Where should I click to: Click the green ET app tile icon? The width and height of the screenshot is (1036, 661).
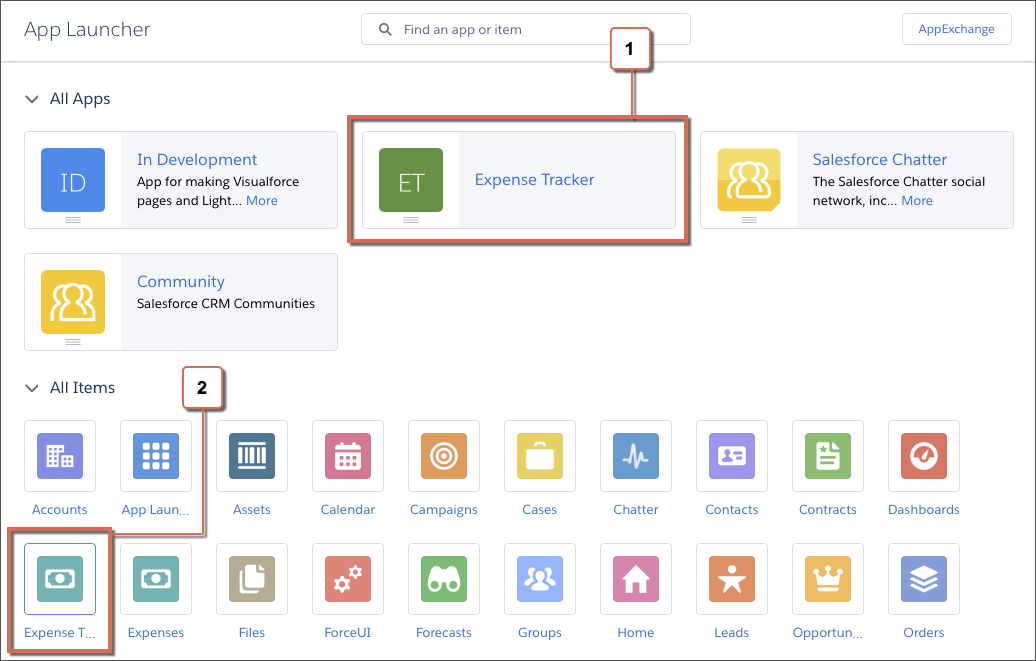[x=411, y=180]
